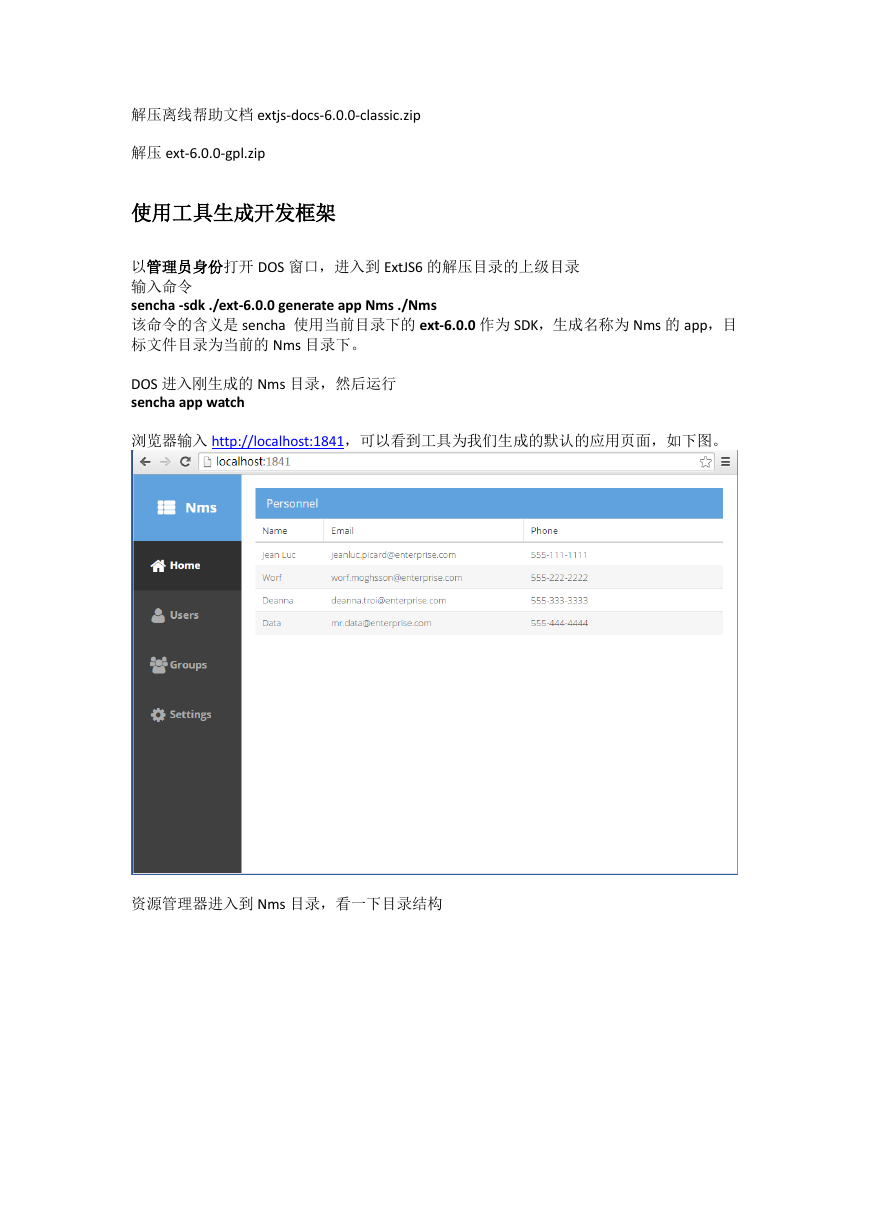Click jeanluc.picard@enterprise.com email cell

[394, 554]
